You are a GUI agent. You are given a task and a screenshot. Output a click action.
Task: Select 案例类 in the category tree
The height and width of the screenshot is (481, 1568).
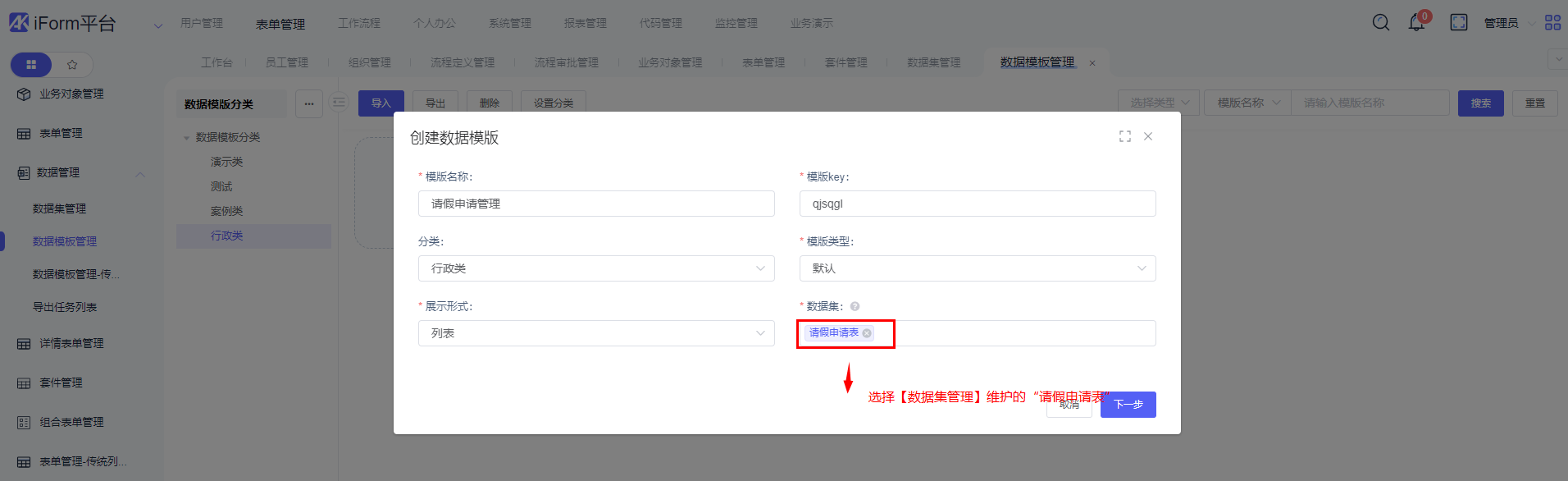[227, 211]
